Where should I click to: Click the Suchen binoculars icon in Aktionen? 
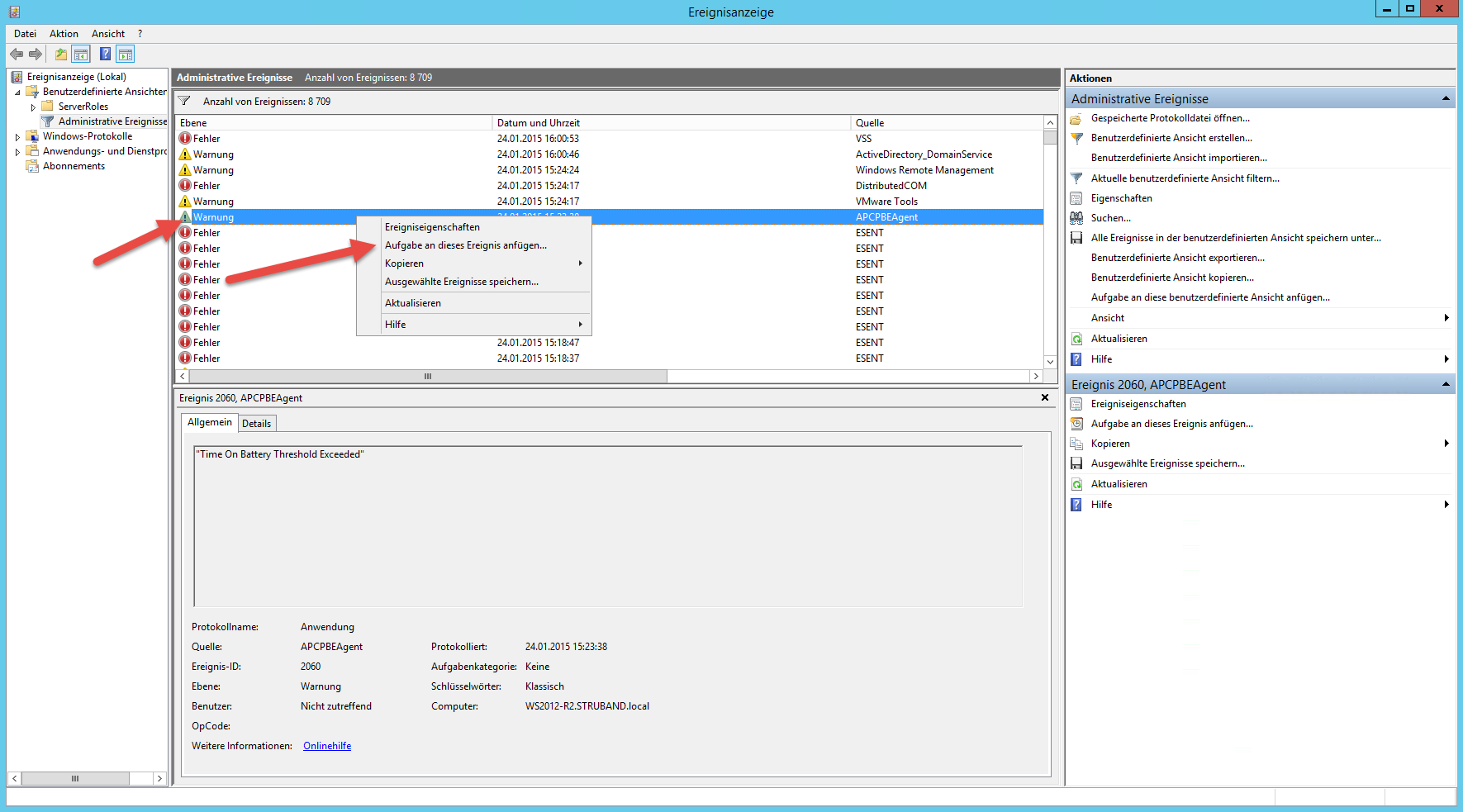(1076, 218)
